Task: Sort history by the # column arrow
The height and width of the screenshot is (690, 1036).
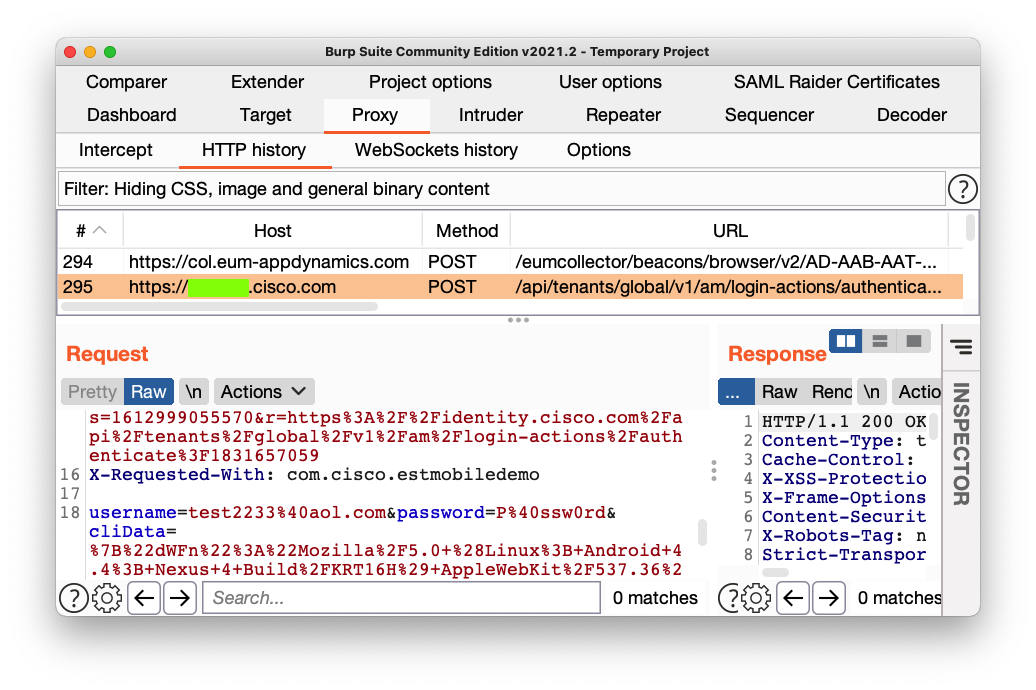Action: click(x=100, y=230)
